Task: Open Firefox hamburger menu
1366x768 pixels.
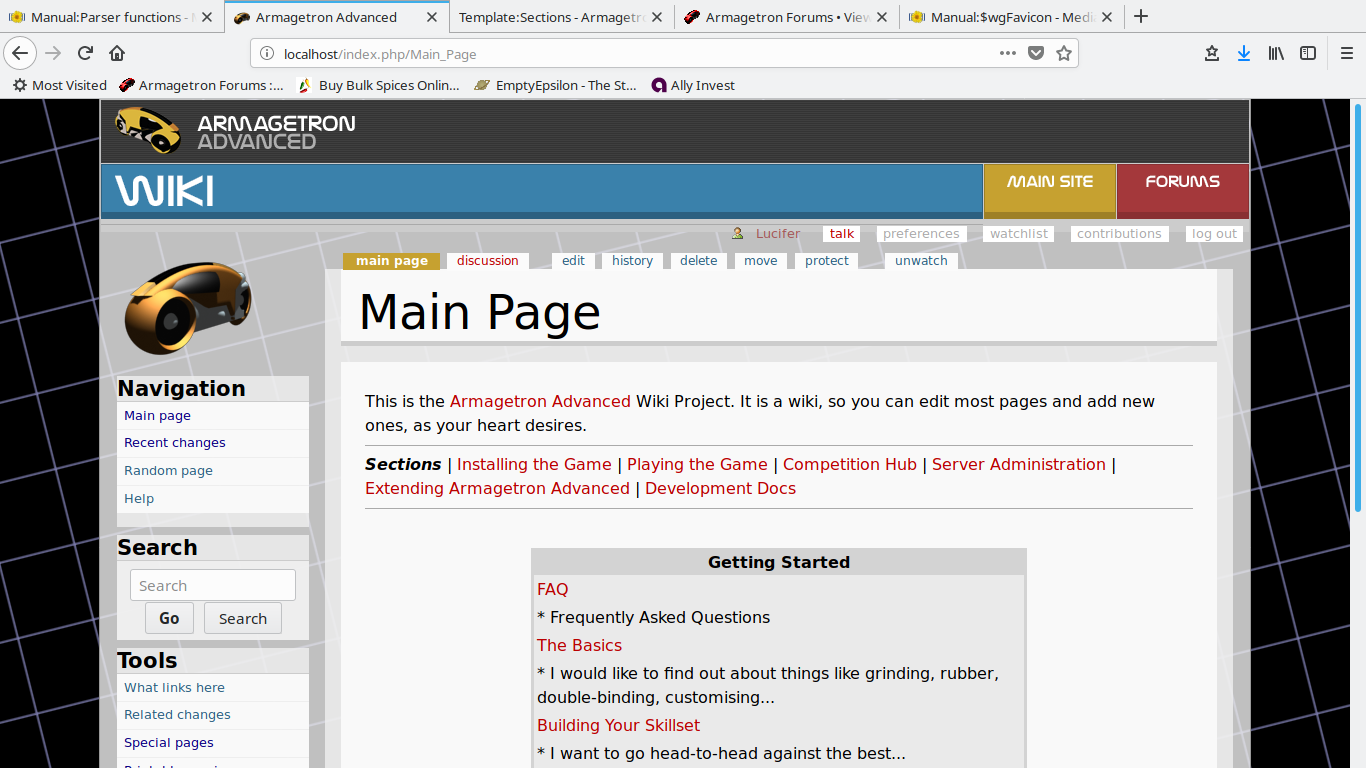Action: [x=1346, y=54]
